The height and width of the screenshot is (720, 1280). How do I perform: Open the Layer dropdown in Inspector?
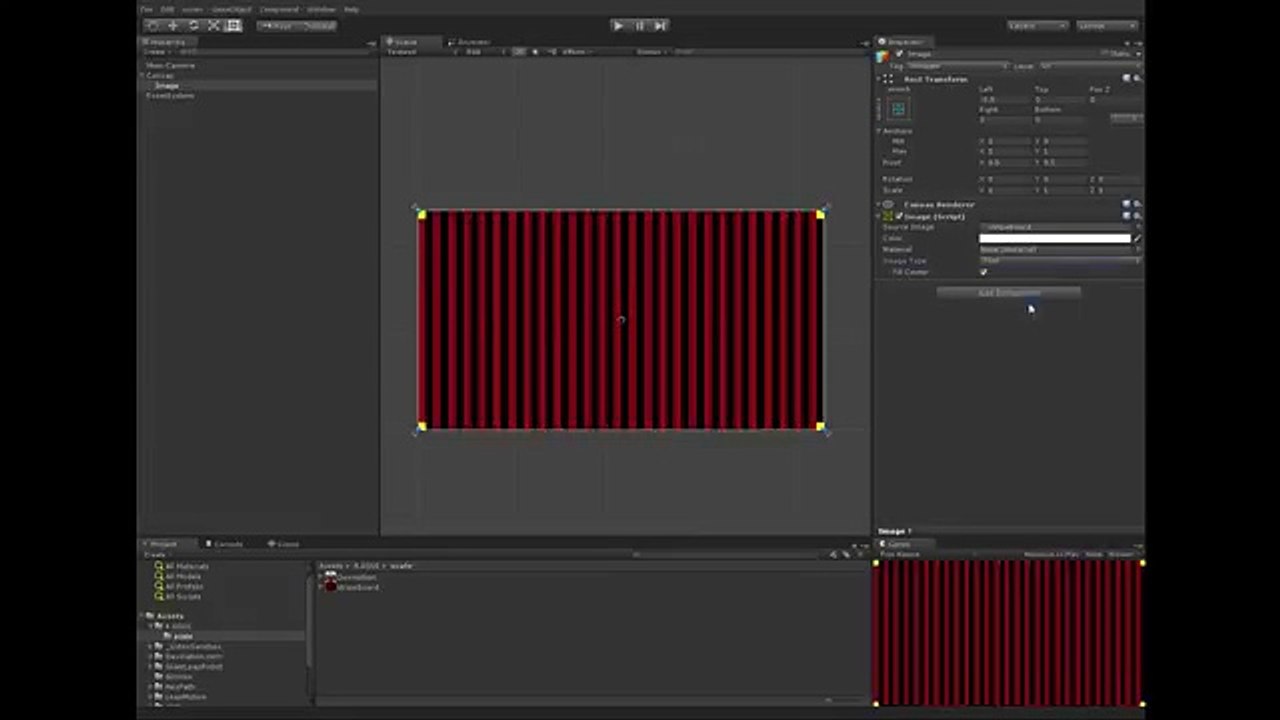(1090, 66)
